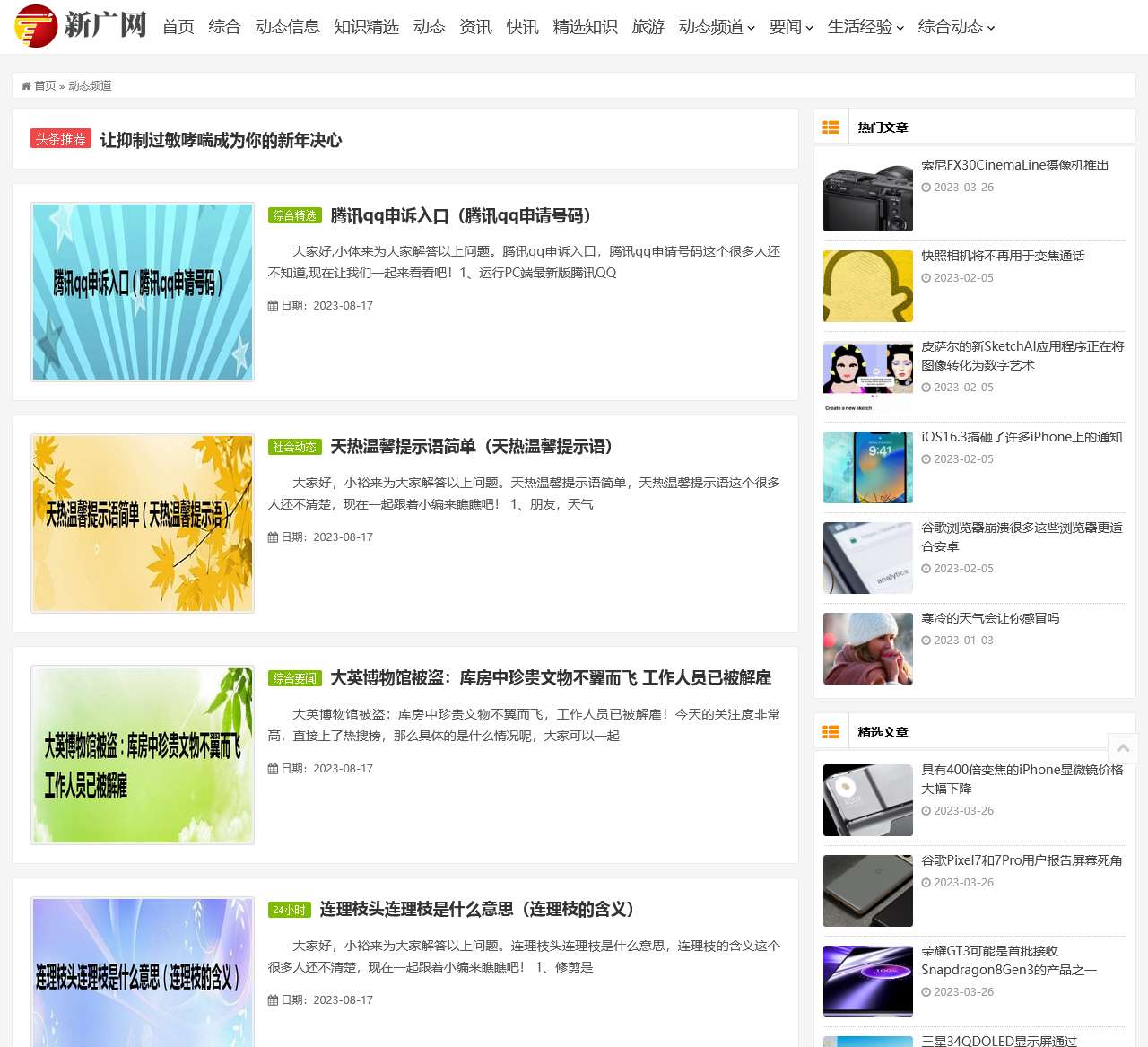Expand the 动态频道 dropdown menu

point(716,27)
